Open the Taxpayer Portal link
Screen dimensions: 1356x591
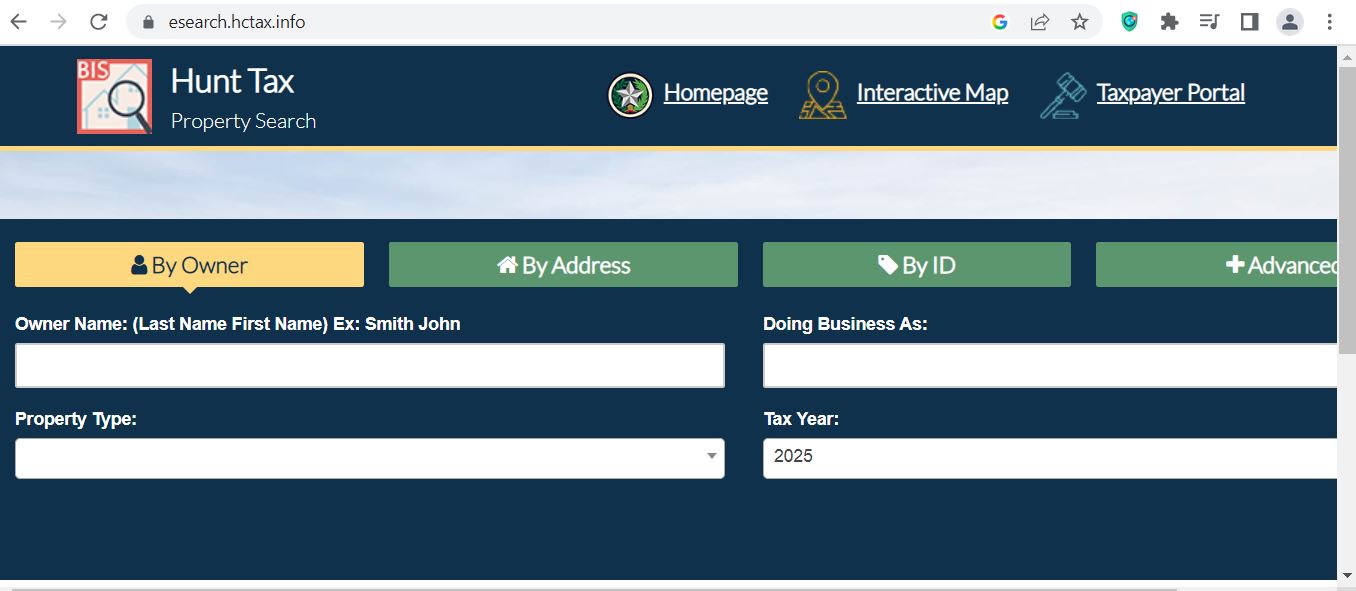(1170, 93)
